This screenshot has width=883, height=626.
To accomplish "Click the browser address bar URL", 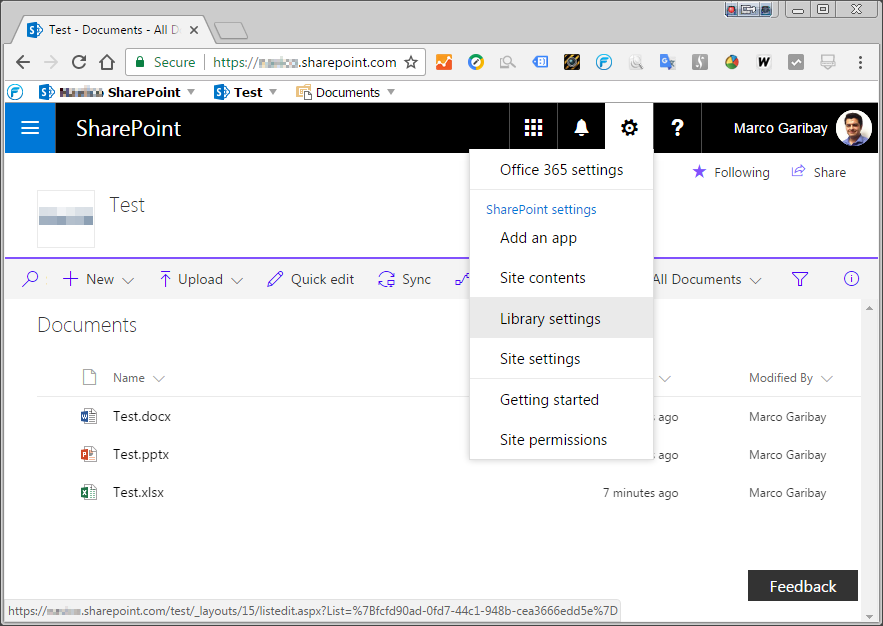I will [x=305, y=62].
